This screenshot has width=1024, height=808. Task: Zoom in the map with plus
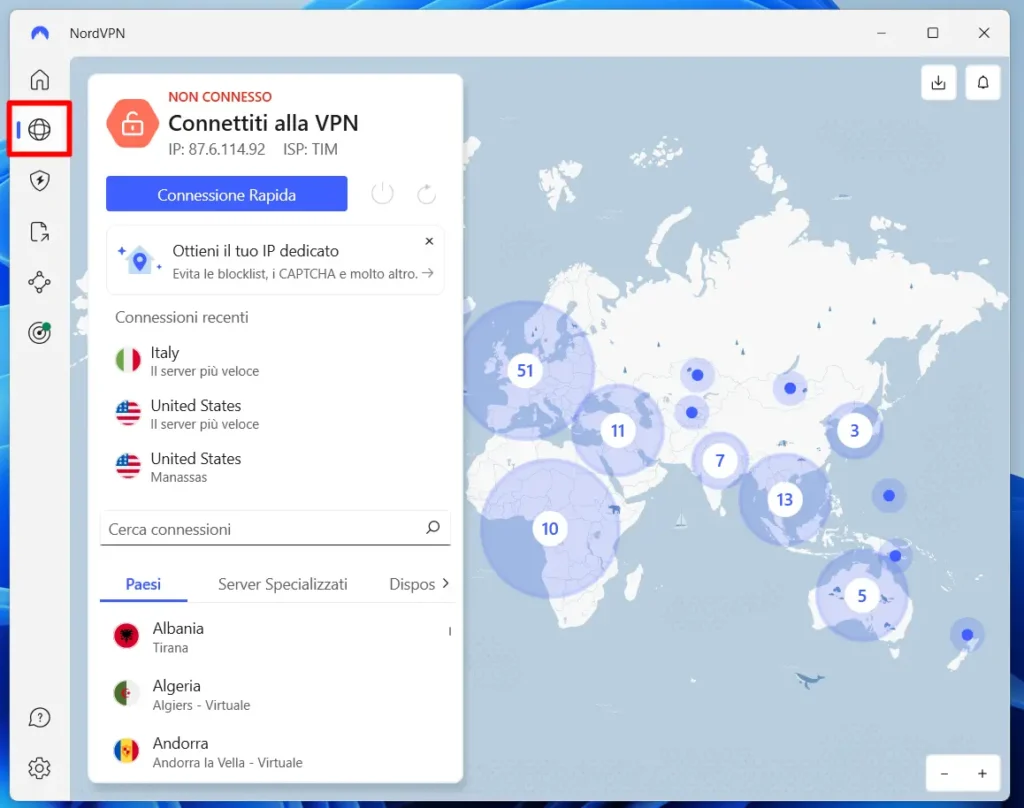click(982, 773)
